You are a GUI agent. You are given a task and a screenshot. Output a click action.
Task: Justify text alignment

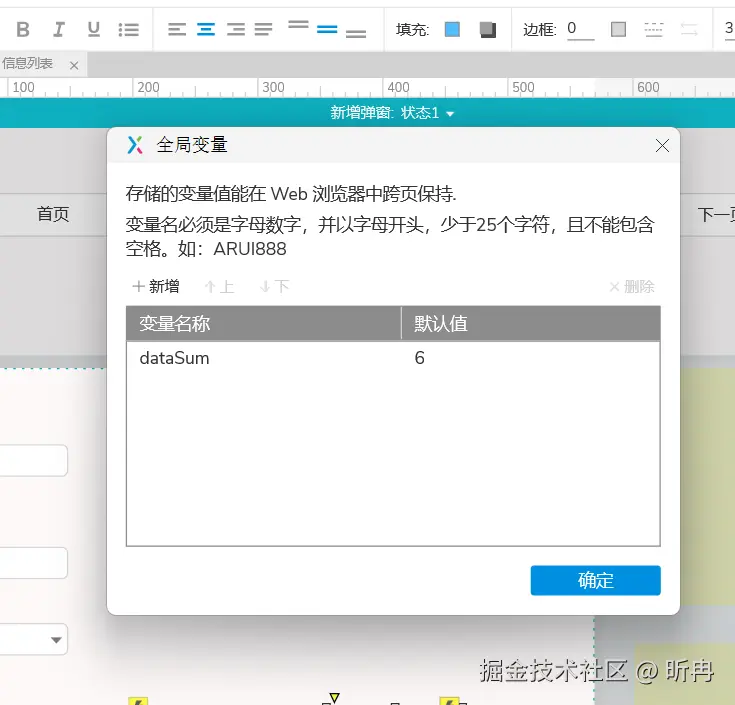263,30
